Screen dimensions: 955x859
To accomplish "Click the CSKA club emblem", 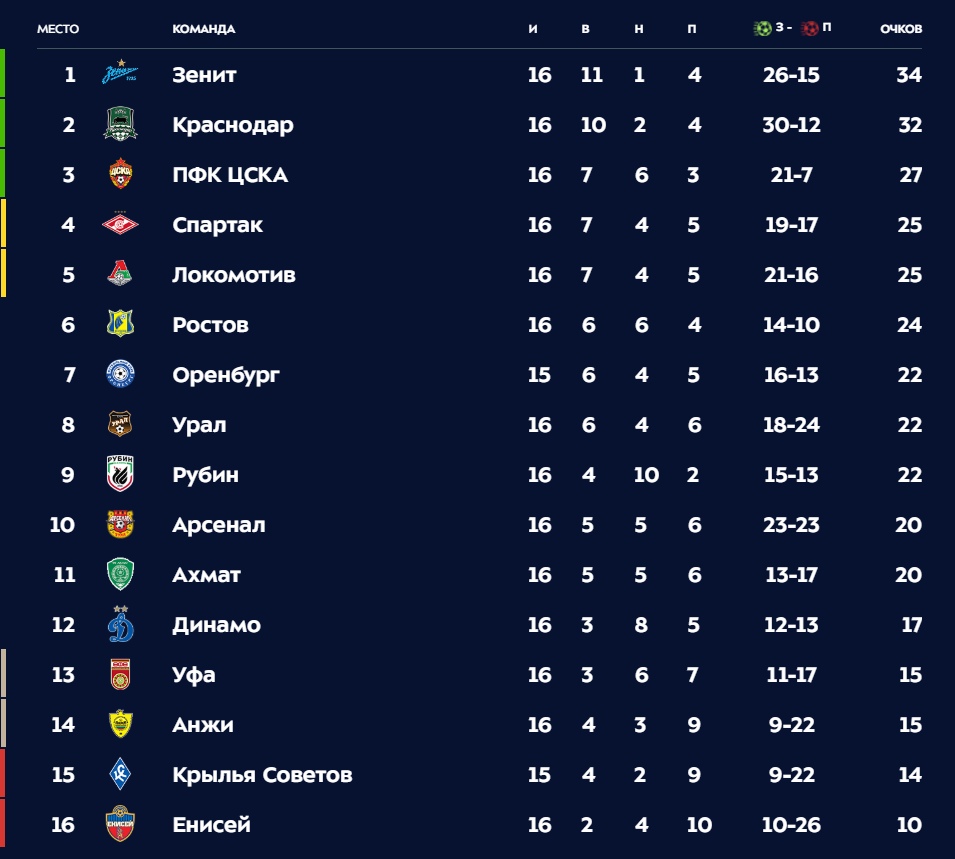I will [x=121, y=175].
